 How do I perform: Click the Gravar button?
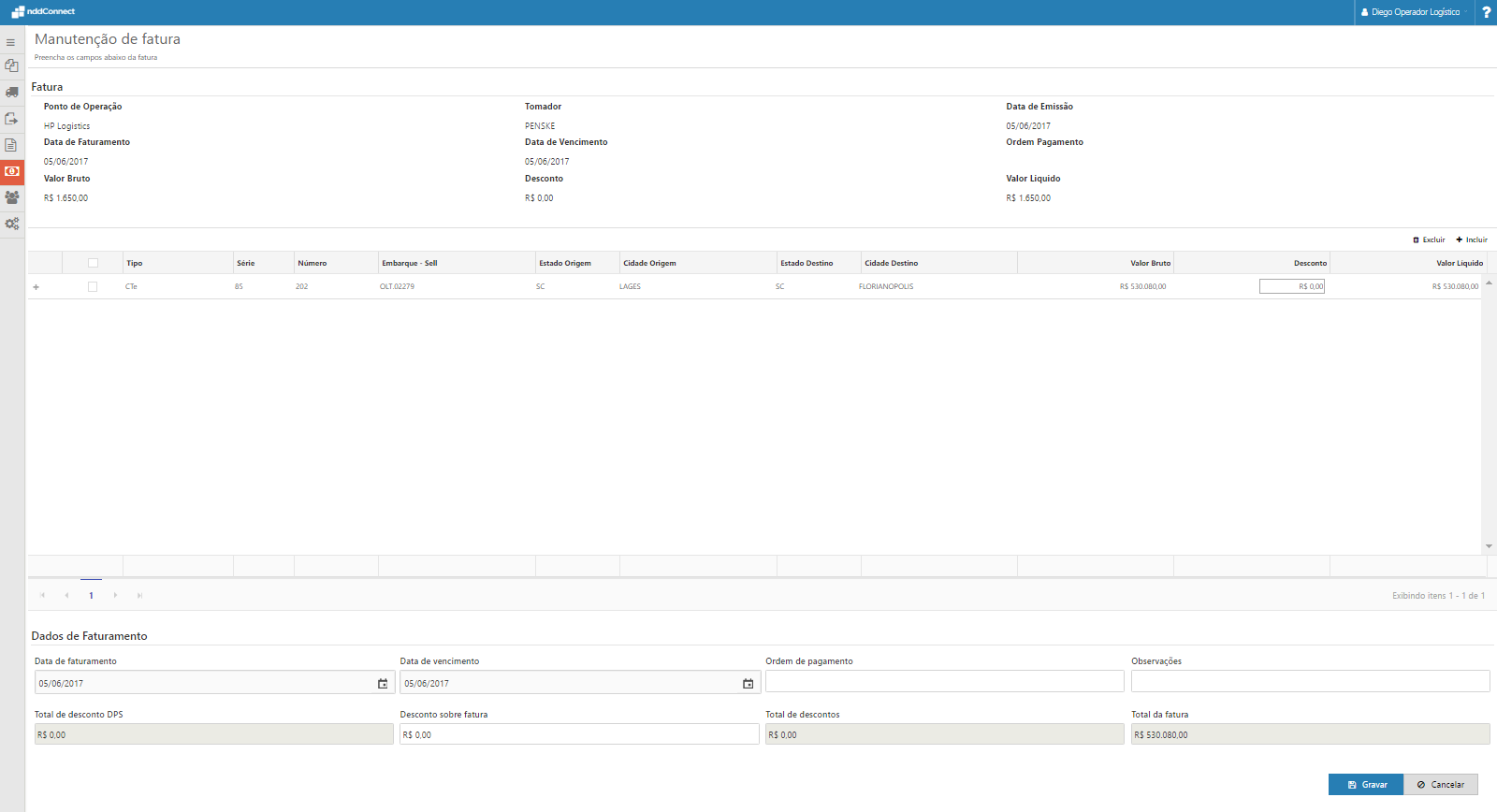(1365, 785)
